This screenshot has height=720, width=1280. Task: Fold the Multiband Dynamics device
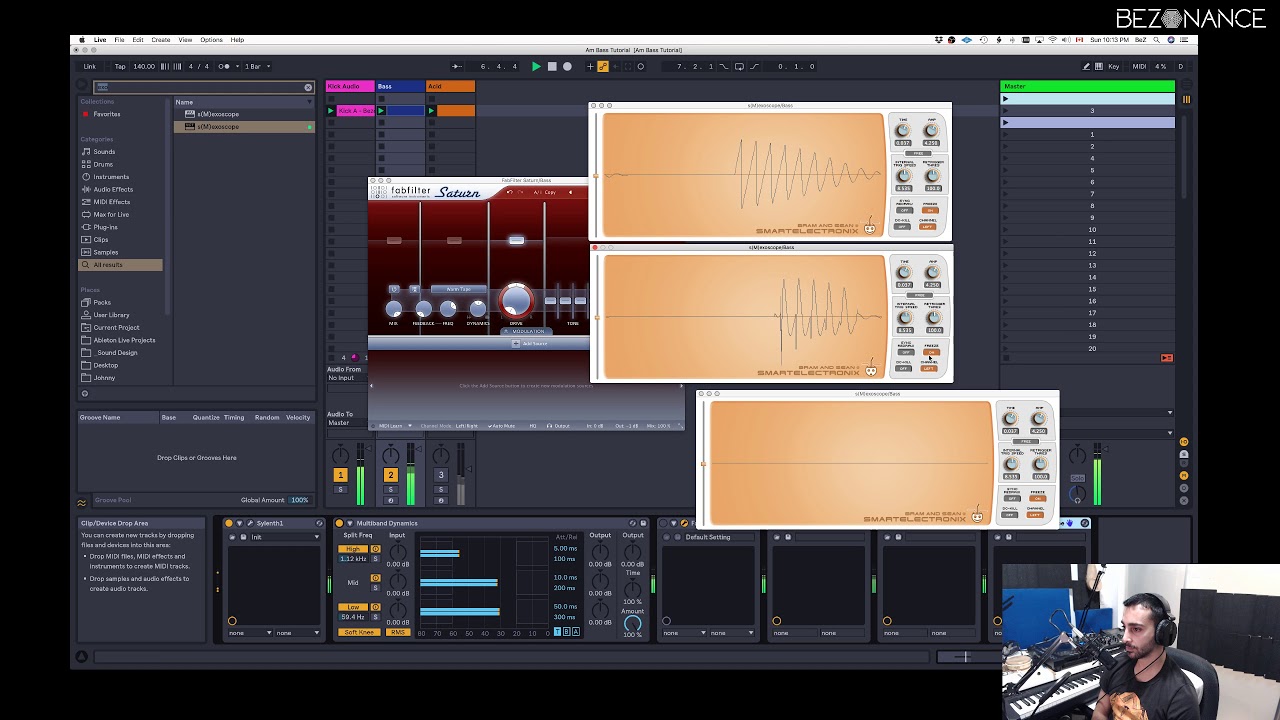[x=349, y=523]
